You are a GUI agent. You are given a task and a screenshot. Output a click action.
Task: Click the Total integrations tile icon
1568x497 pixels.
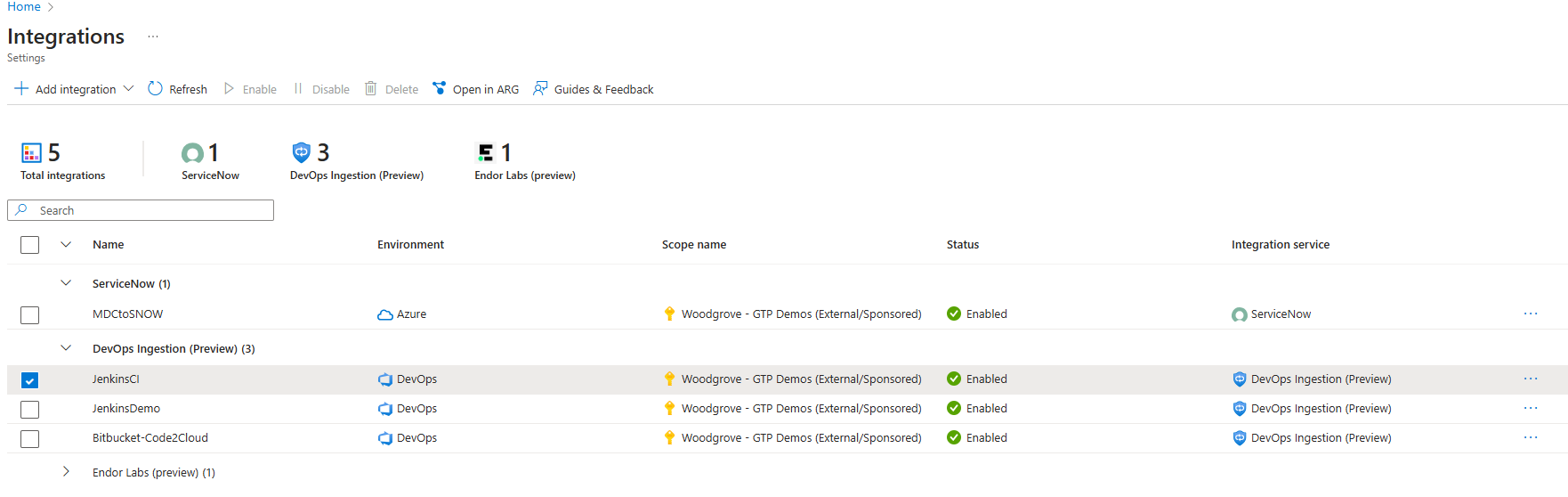[32, 153]
